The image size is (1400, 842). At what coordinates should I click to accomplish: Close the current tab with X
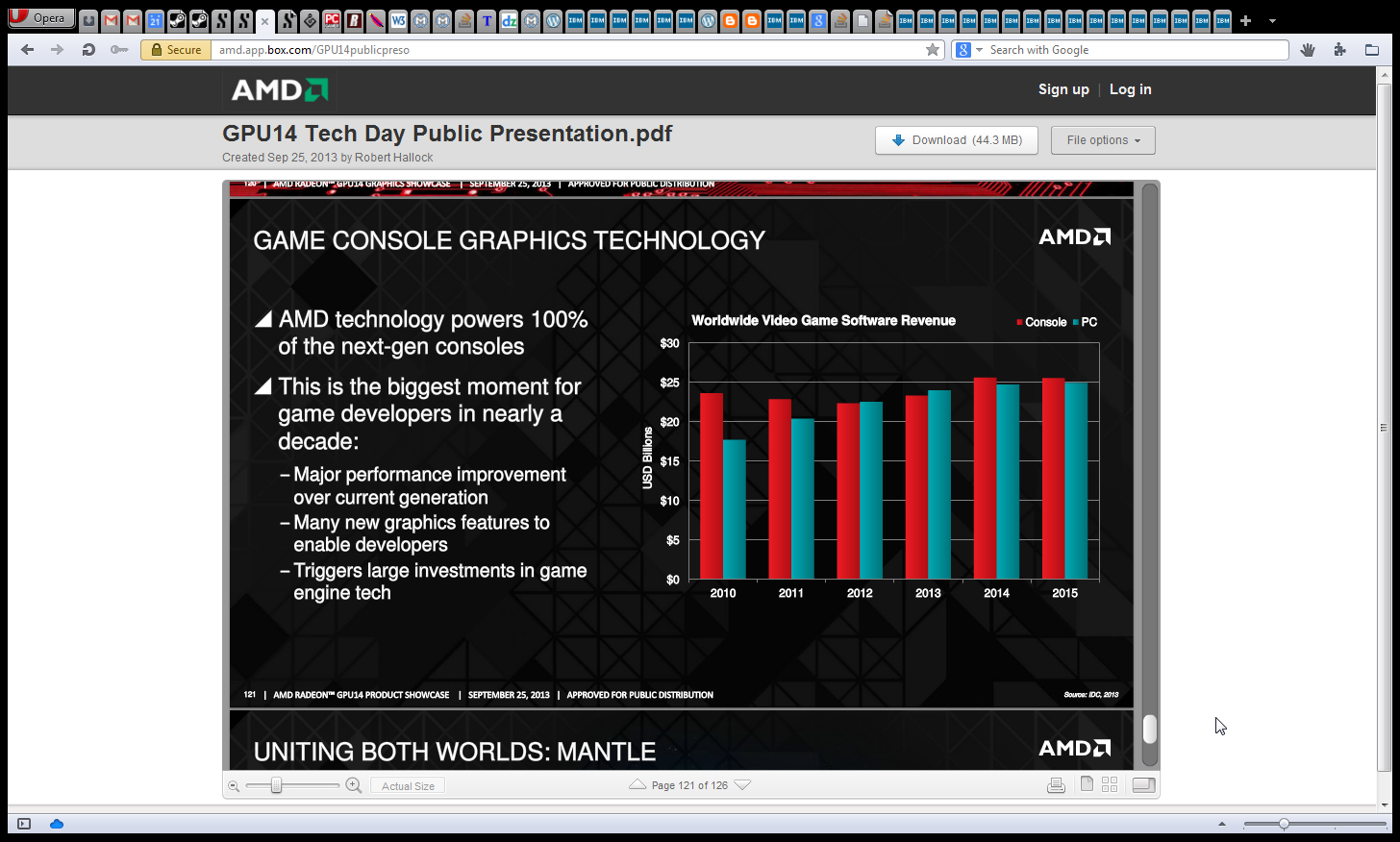[x=264, y=20]
